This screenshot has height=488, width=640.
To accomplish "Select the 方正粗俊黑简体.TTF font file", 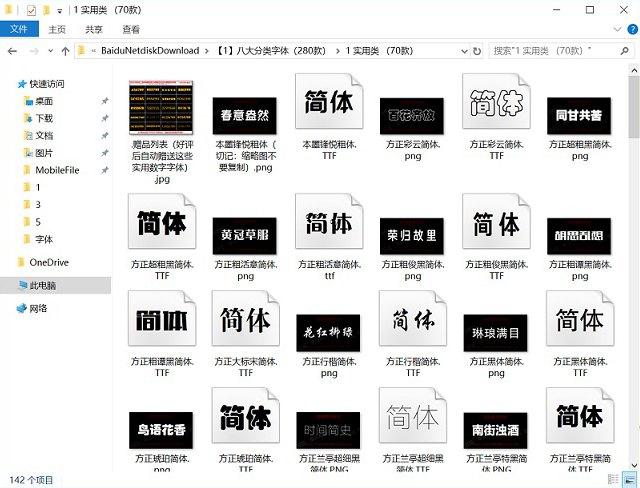I will 496,221.
